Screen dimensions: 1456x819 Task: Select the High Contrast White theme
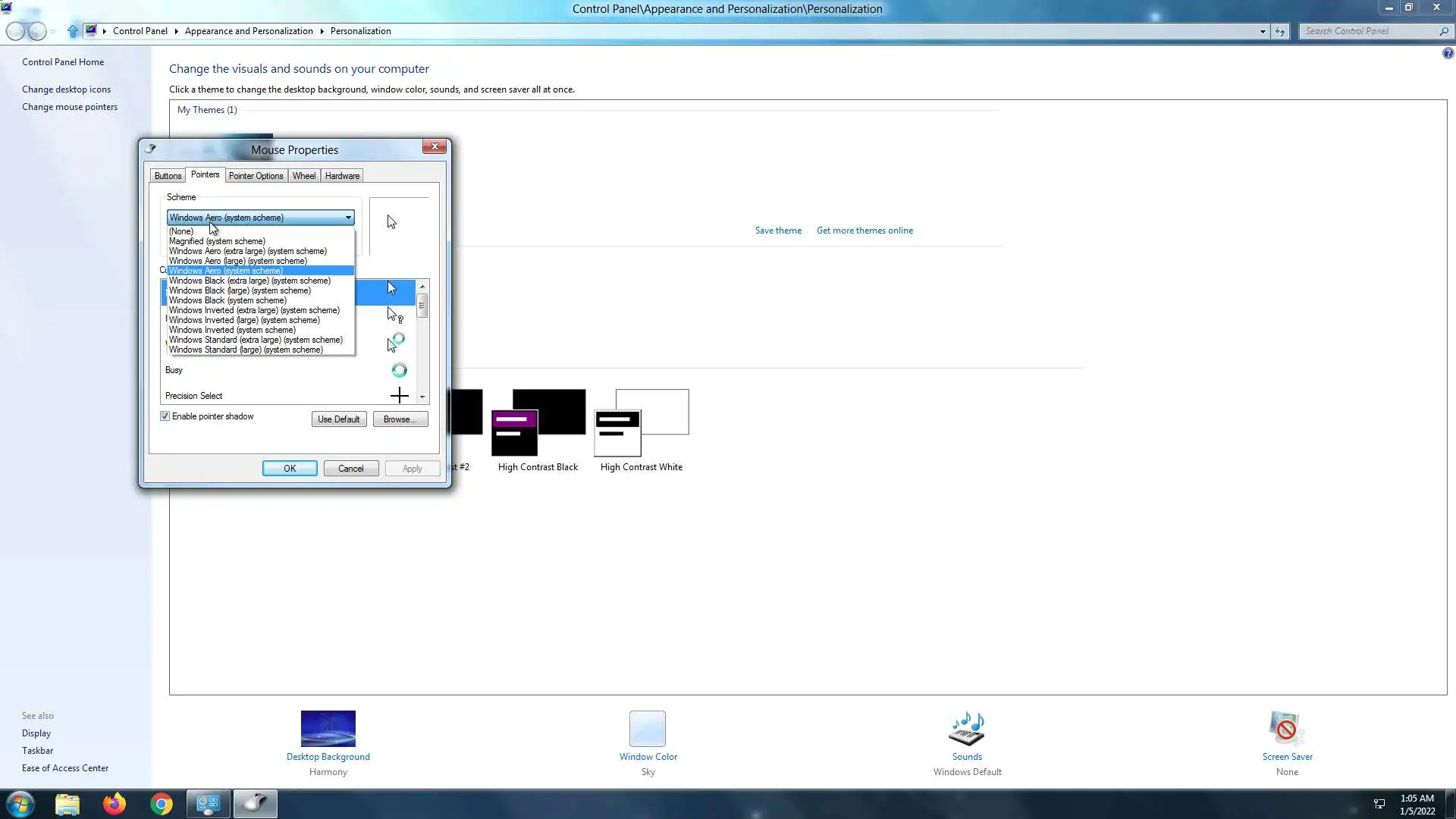coord(642,423)
